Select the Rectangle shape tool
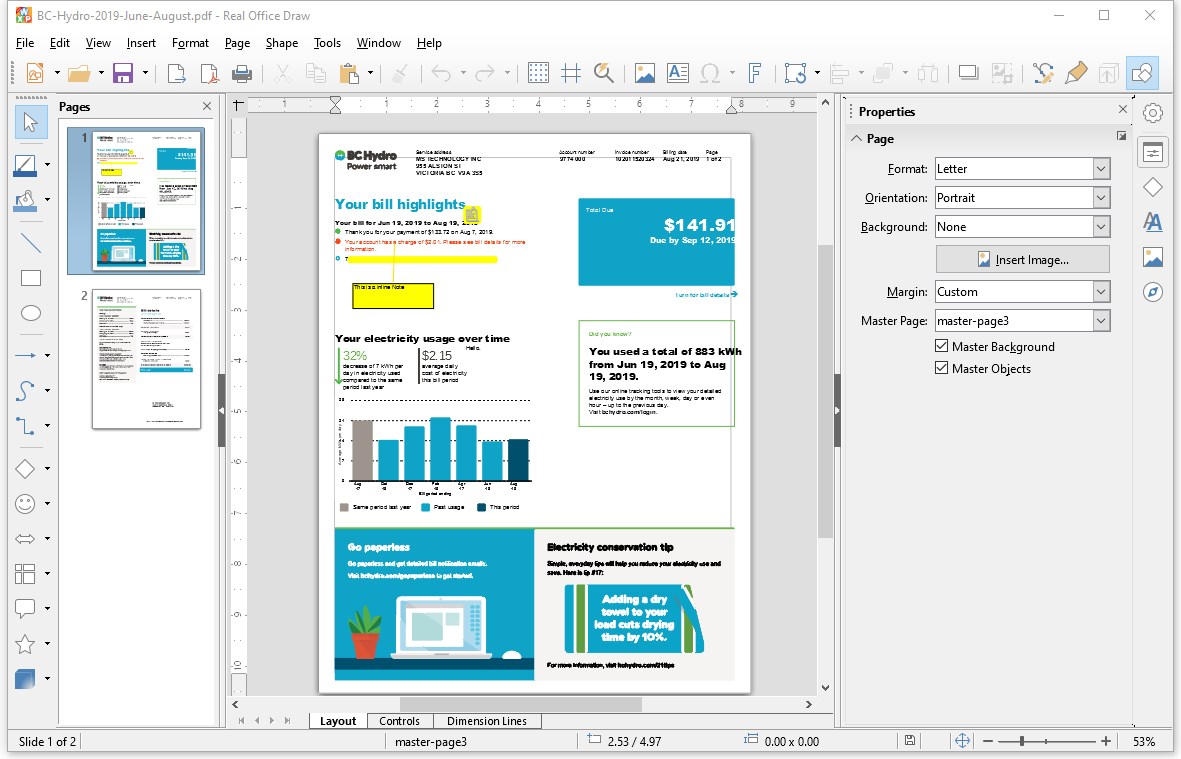The width and height of the screenshot is (1181, 759). pyautogui.click(x=31, y=279)
